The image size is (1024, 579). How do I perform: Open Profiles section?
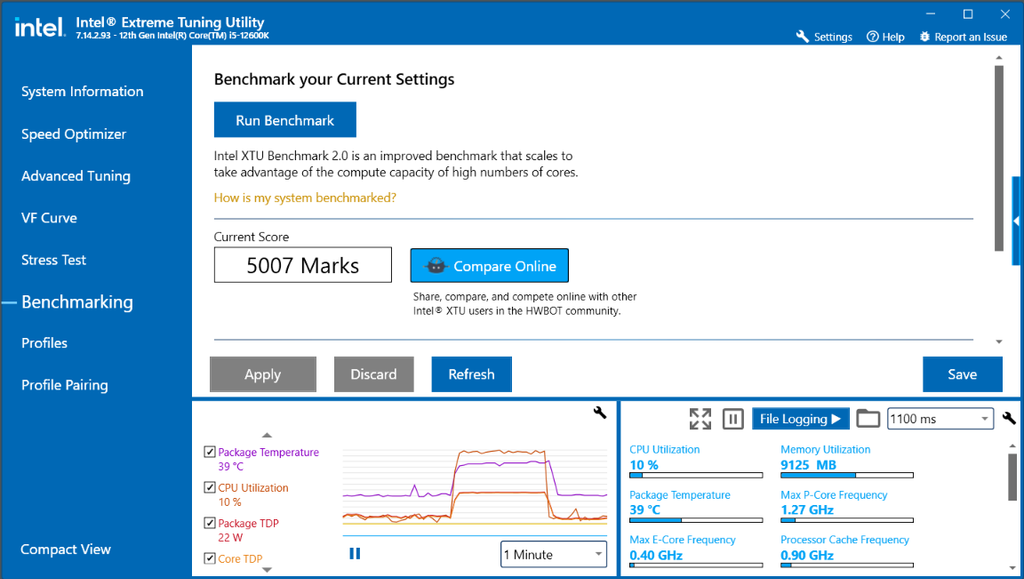(x=44, y=343)
